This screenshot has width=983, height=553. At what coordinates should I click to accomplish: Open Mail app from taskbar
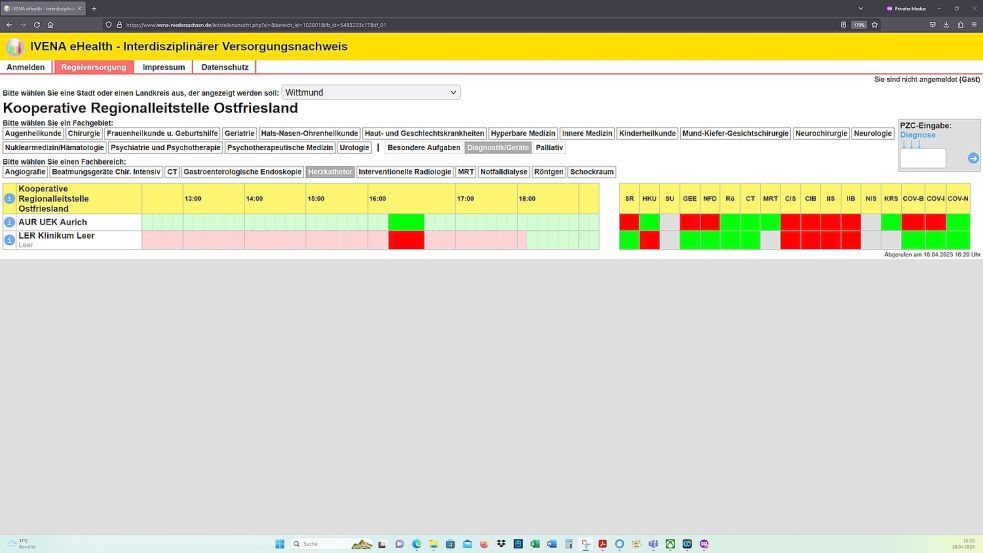tap(467, 544)
